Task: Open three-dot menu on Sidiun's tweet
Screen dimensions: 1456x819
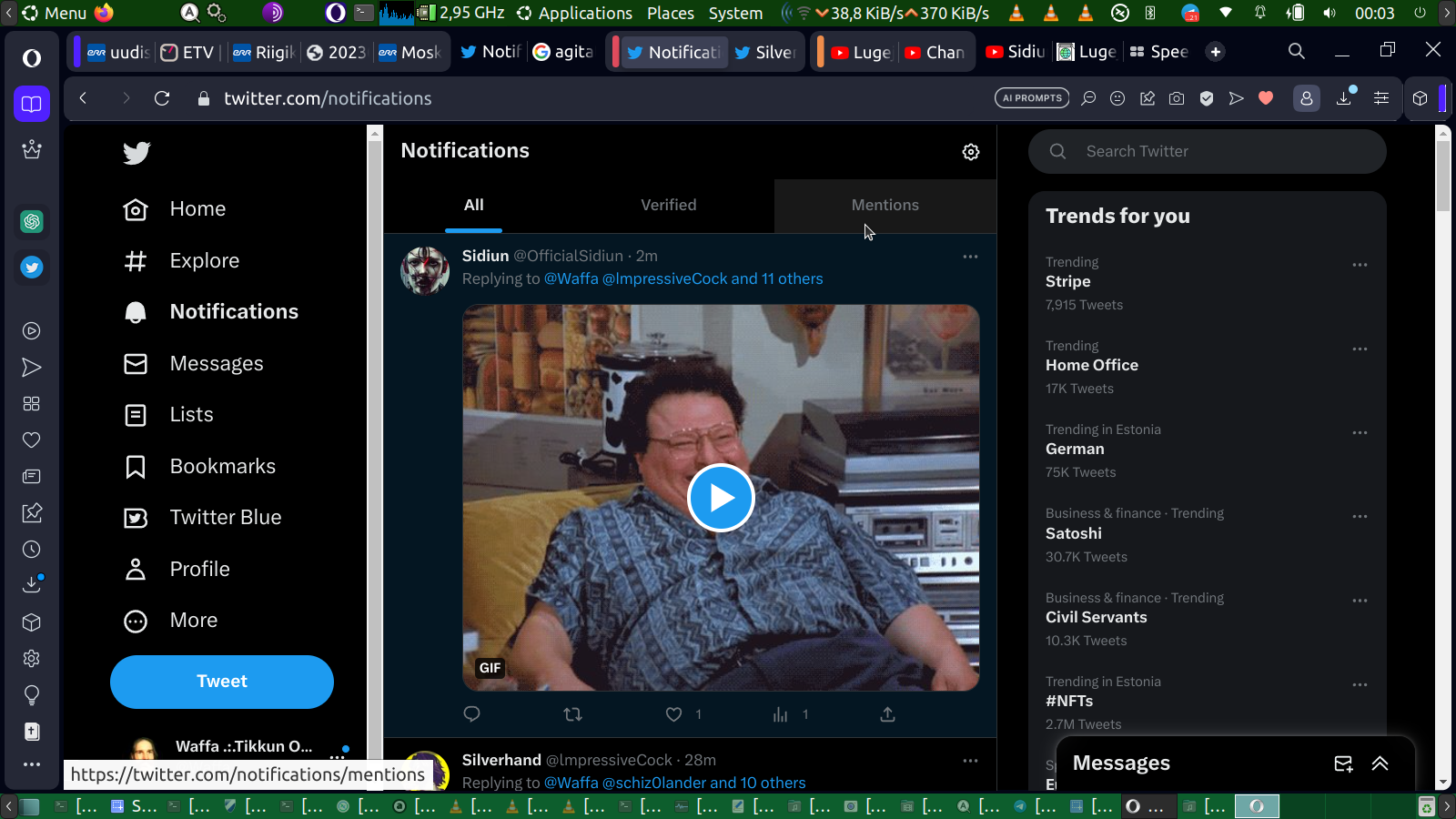Action: click(x=970, y=257)
